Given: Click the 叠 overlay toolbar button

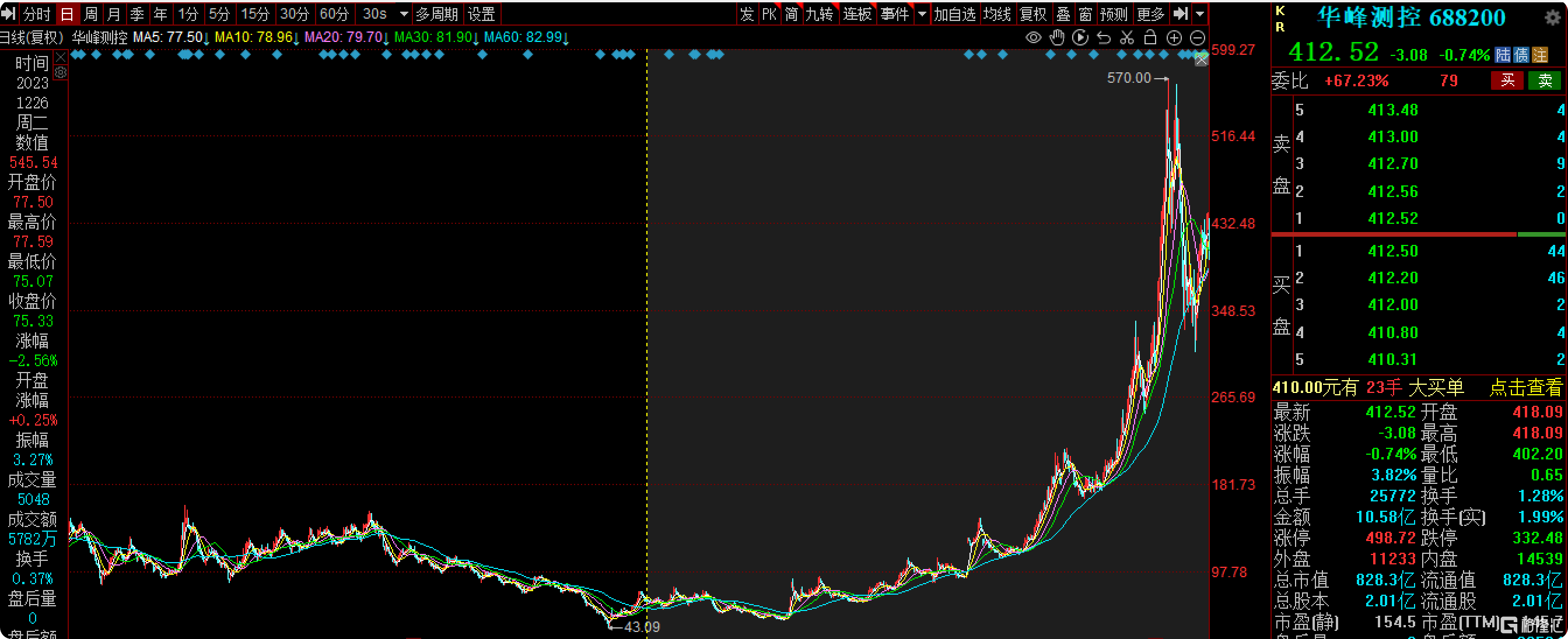Looking at the screenshot, I should 1063,13.
